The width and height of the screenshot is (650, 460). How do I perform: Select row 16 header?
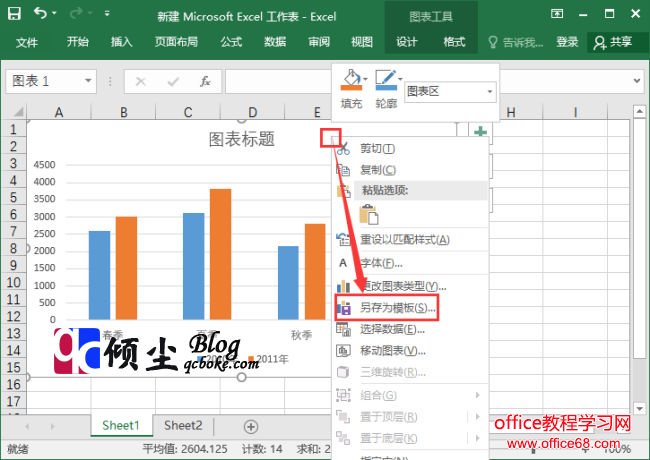click(13, 384)
